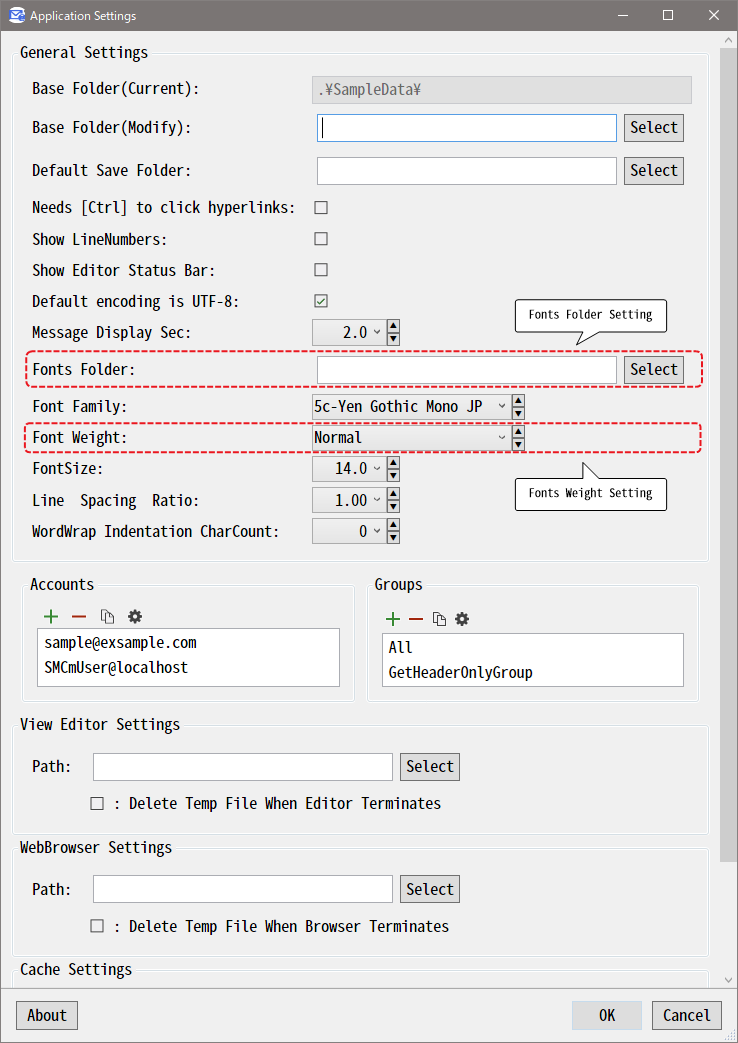Expand the FontSize combo box
738x1043 pixels.
(x=348, y=469)
